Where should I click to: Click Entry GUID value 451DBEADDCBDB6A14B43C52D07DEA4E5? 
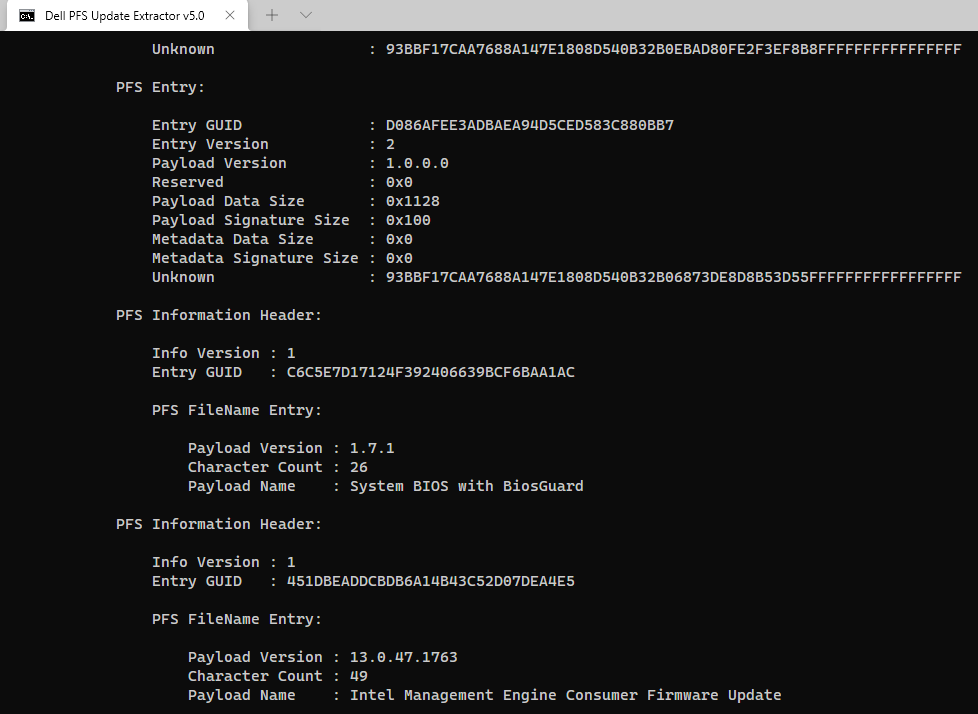pos(430,581)
